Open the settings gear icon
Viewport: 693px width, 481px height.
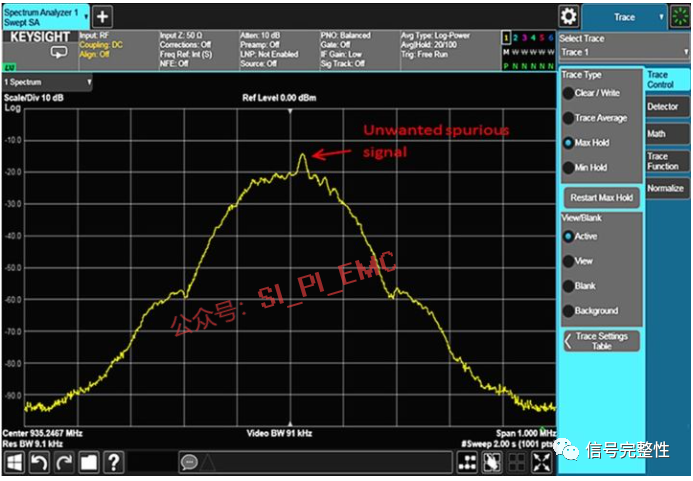(568, 17)
